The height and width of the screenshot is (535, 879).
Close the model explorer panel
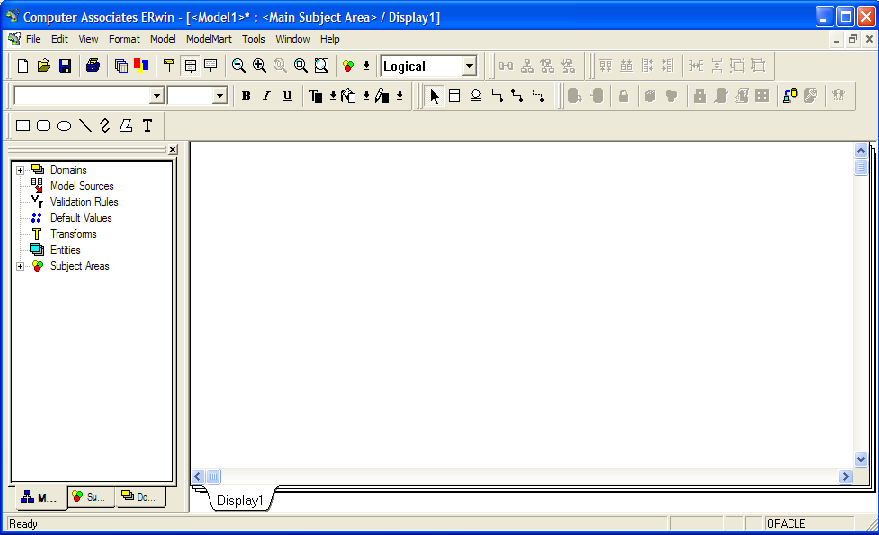173,149
